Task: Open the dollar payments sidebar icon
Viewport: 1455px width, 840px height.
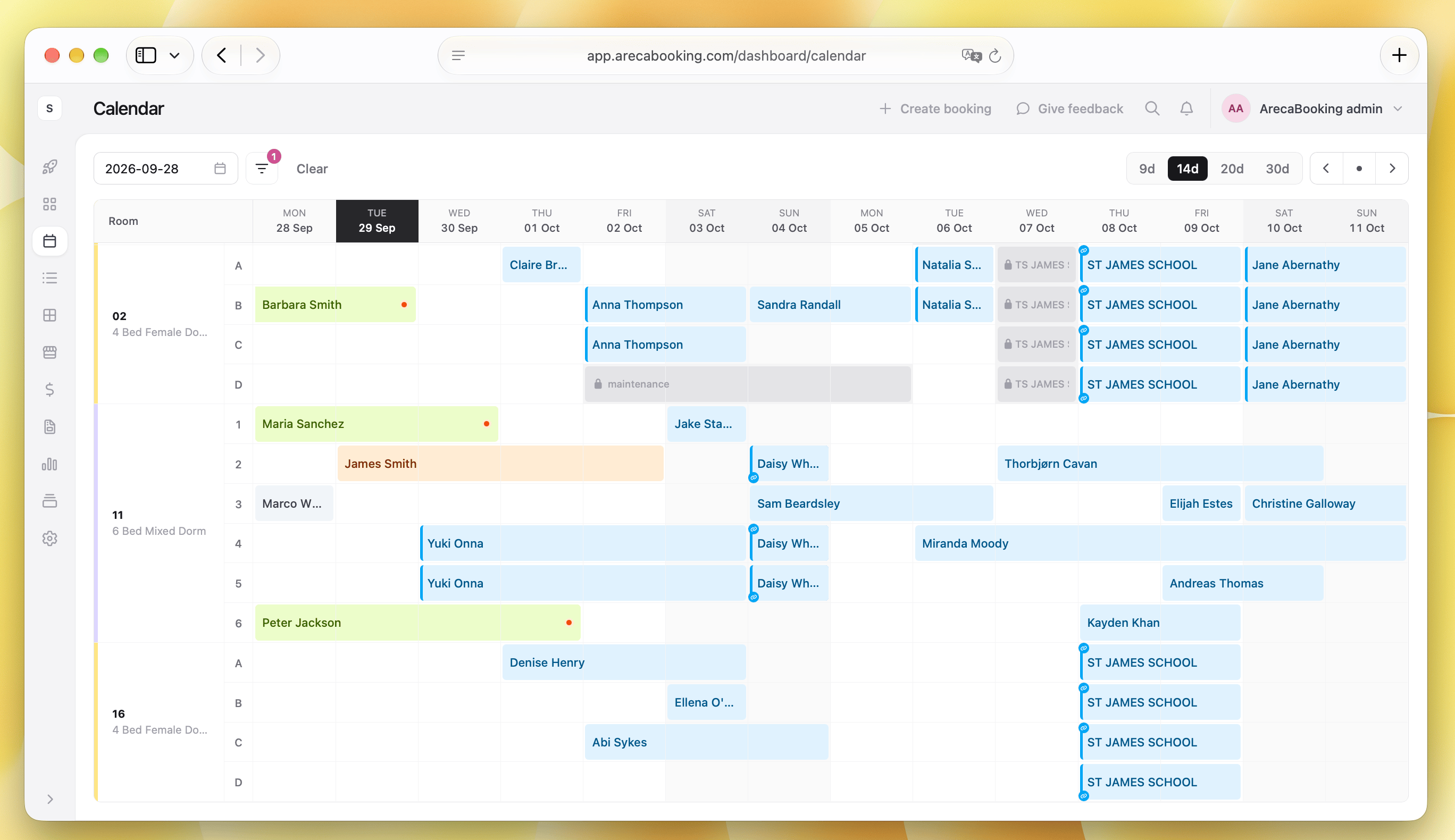Action: point(49,389)
